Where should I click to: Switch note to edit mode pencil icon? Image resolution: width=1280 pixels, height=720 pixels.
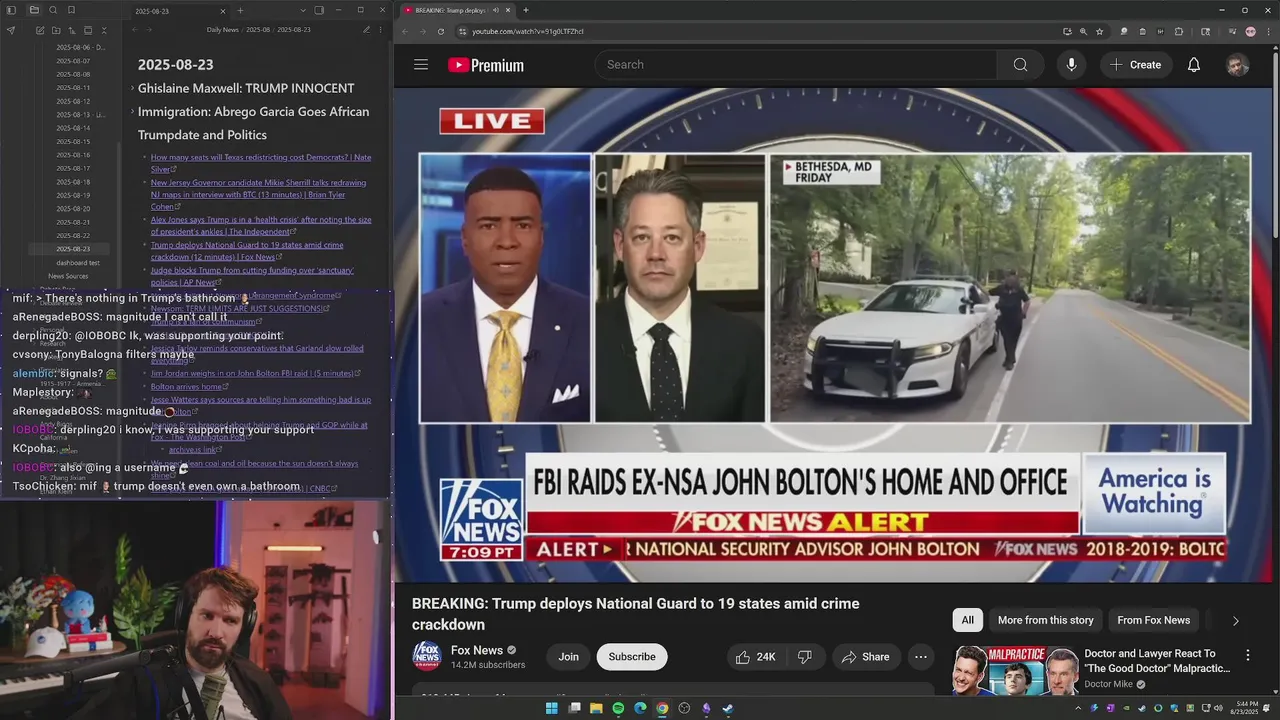click(x=366, y=30)
